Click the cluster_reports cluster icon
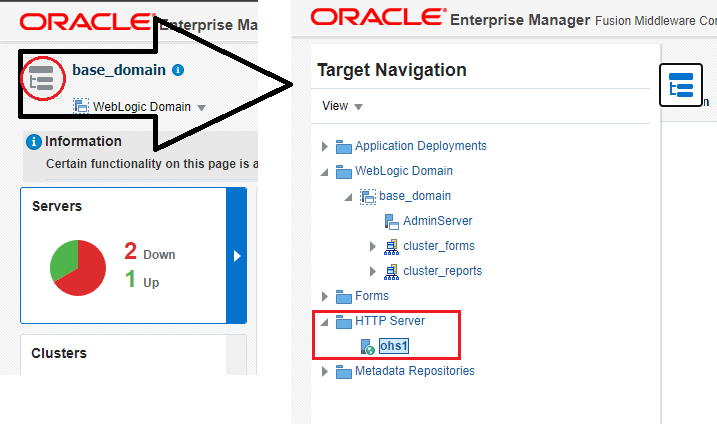The image size is (717, 433). (391, 272)
